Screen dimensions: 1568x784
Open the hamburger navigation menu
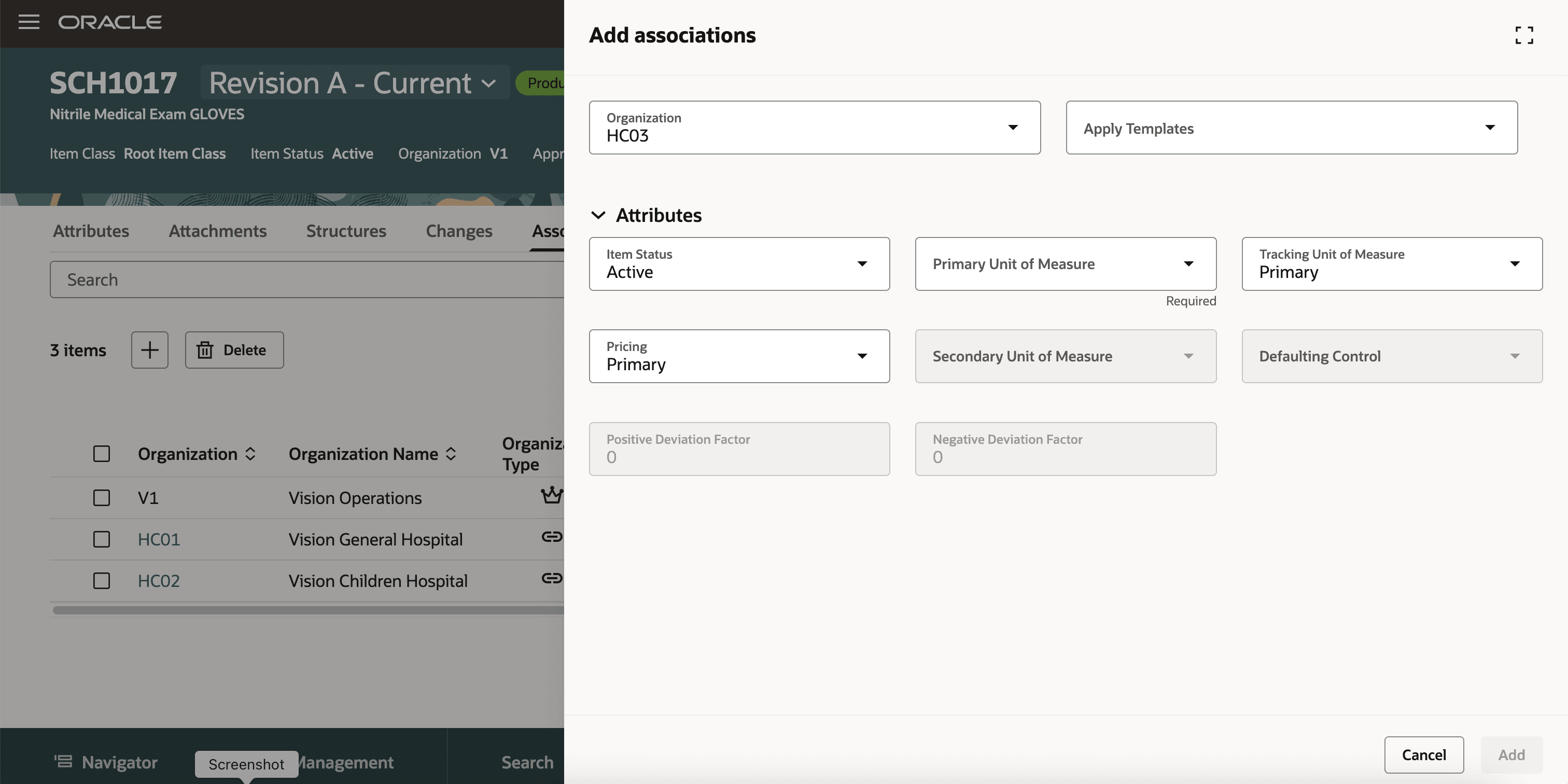pyautogui.click(x=29, y=22)
